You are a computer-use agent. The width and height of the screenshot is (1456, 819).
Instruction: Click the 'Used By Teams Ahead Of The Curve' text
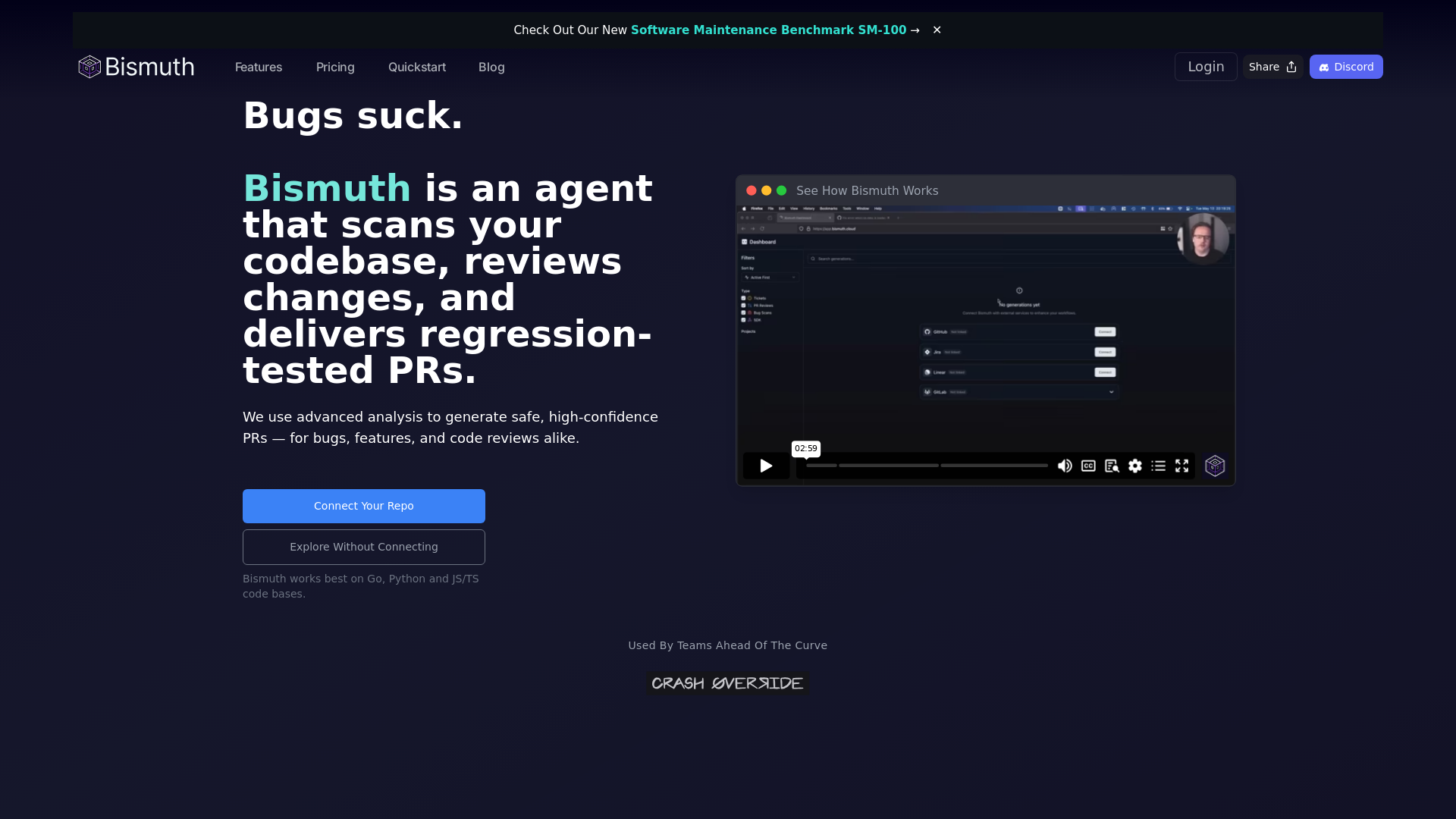tap(728, 645)
